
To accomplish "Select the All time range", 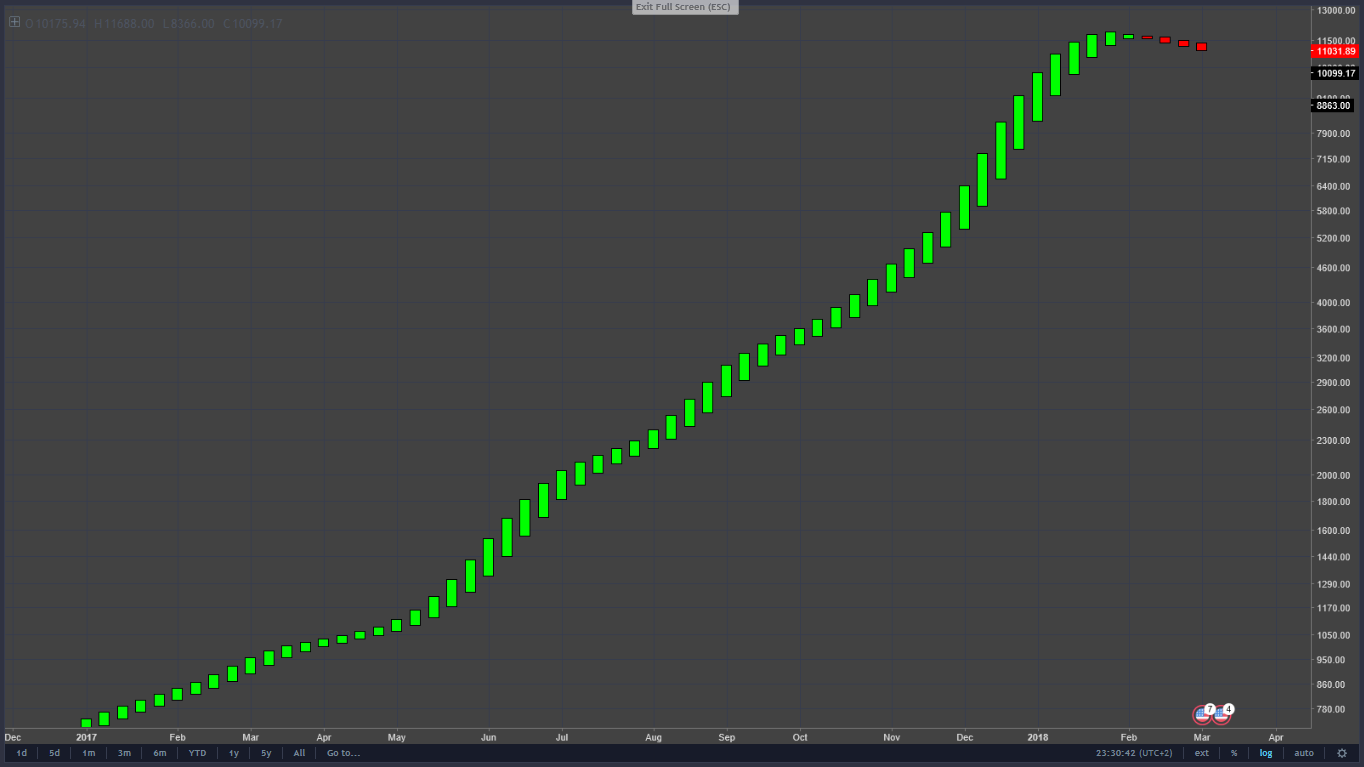I will (299, 753).
